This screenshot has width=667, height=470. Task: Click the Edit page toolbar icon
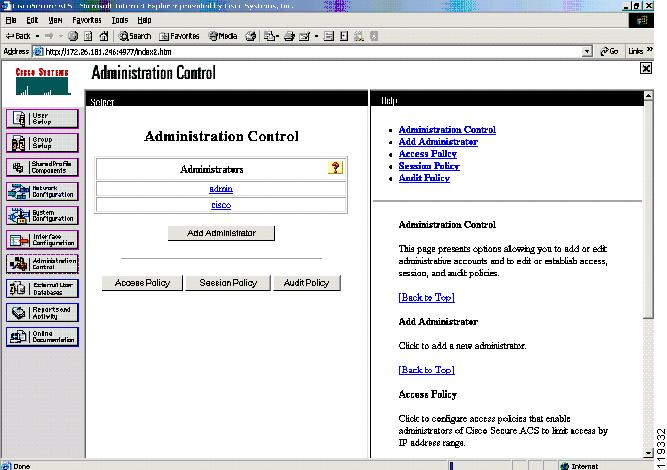click(304, 36)
